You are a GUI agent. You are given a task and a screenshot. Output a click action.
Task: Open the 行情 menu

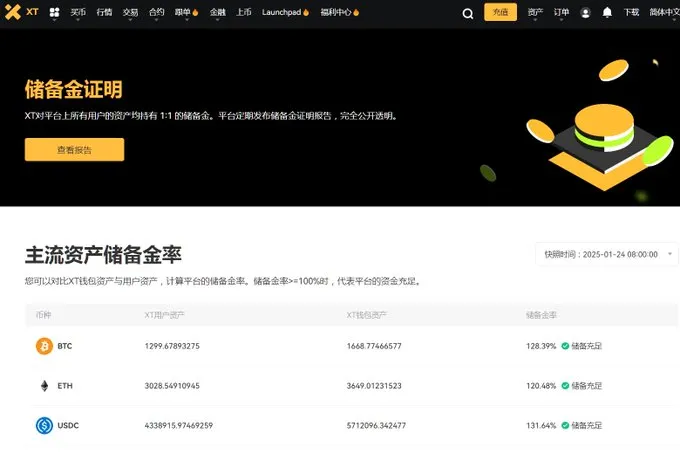(104, 12)
